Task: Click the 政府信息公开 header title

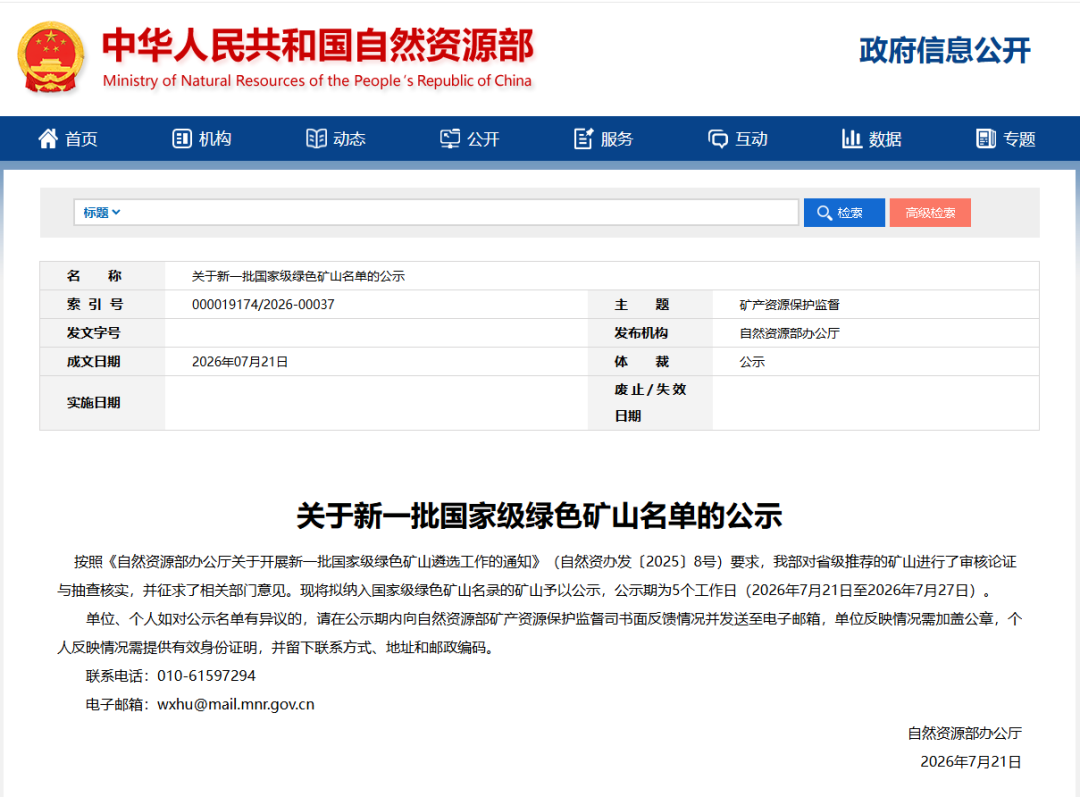Action: click(x=944, y=51)
